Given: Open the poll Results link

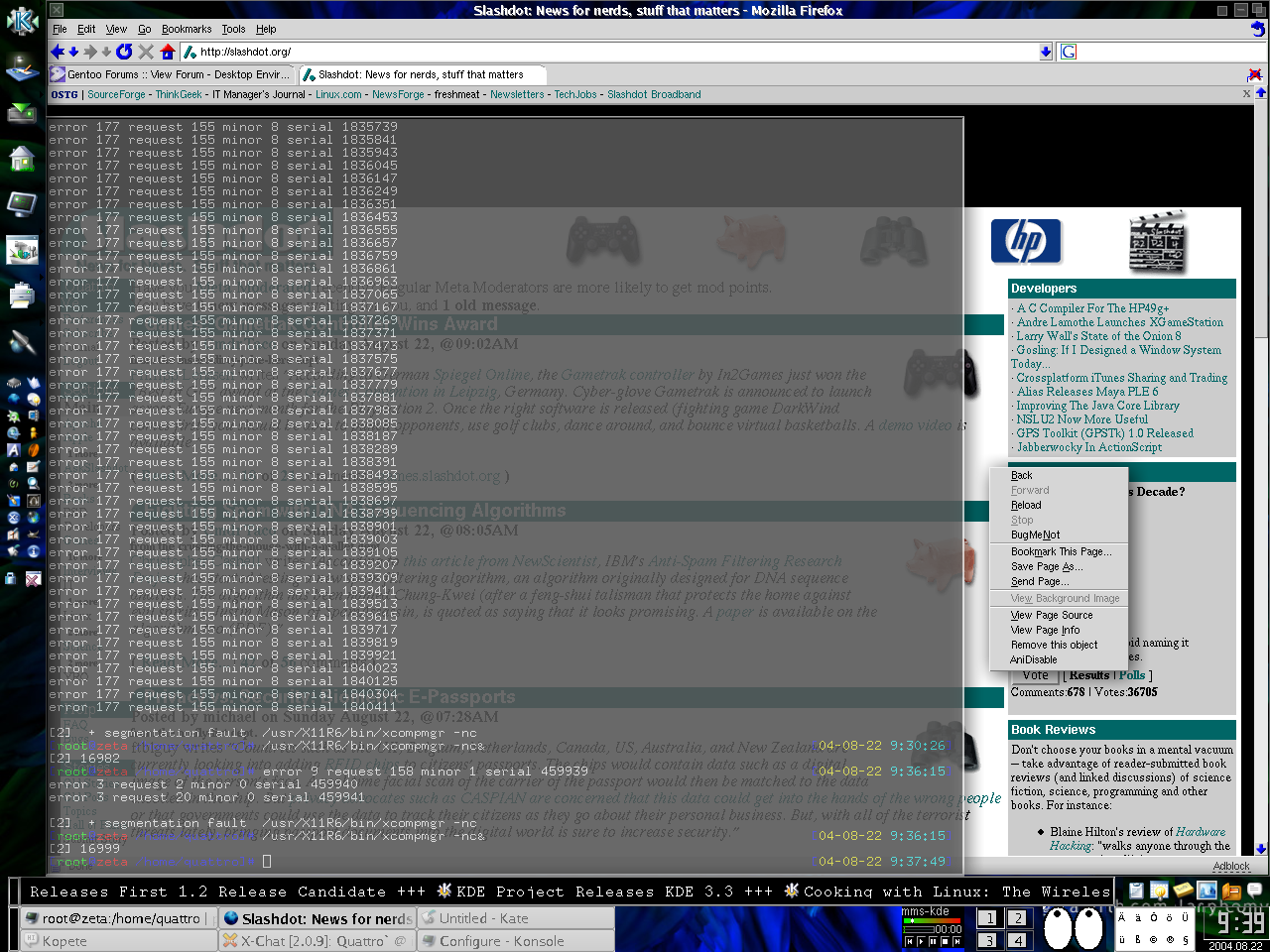Looking at the screenshot, I should tap(1089, 675).
